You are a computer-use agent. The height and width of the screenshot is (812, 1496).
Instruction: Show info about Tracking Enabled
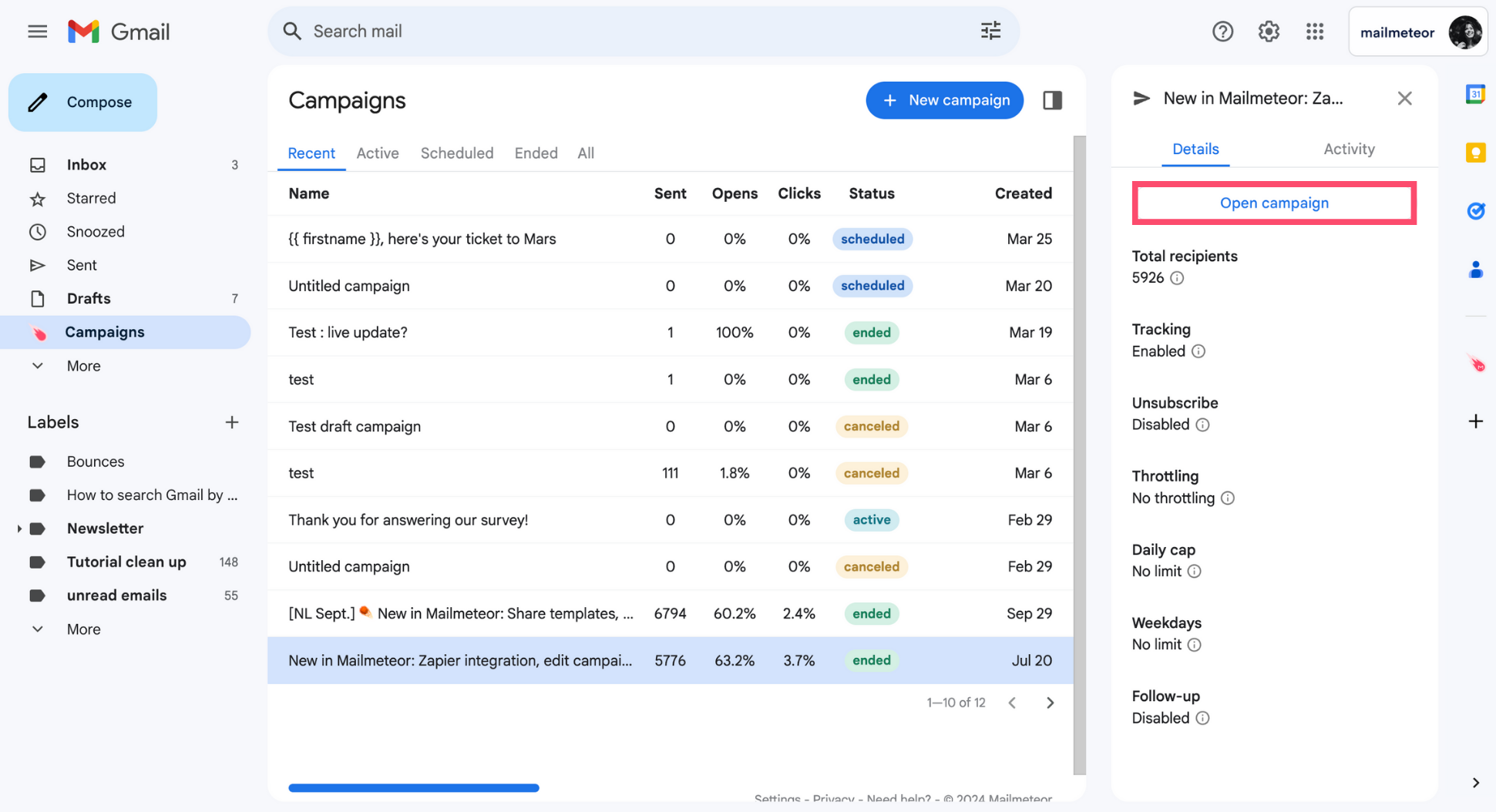pos(1198,351)
